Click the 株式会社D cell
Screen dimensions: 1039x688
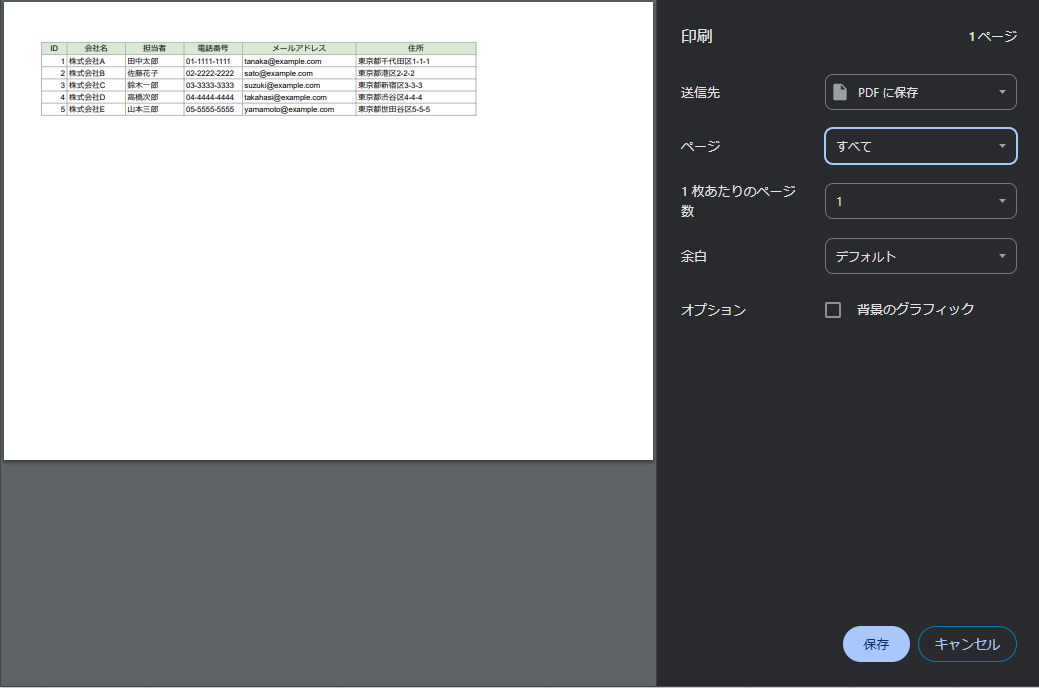click(96, 97)
